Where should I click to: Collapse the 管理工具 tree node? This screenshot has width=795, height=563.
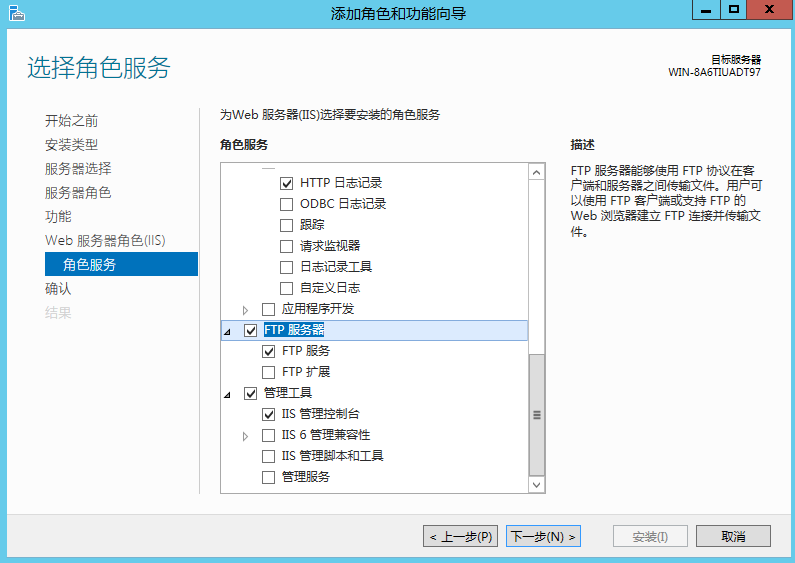click(x=227, y=394)
